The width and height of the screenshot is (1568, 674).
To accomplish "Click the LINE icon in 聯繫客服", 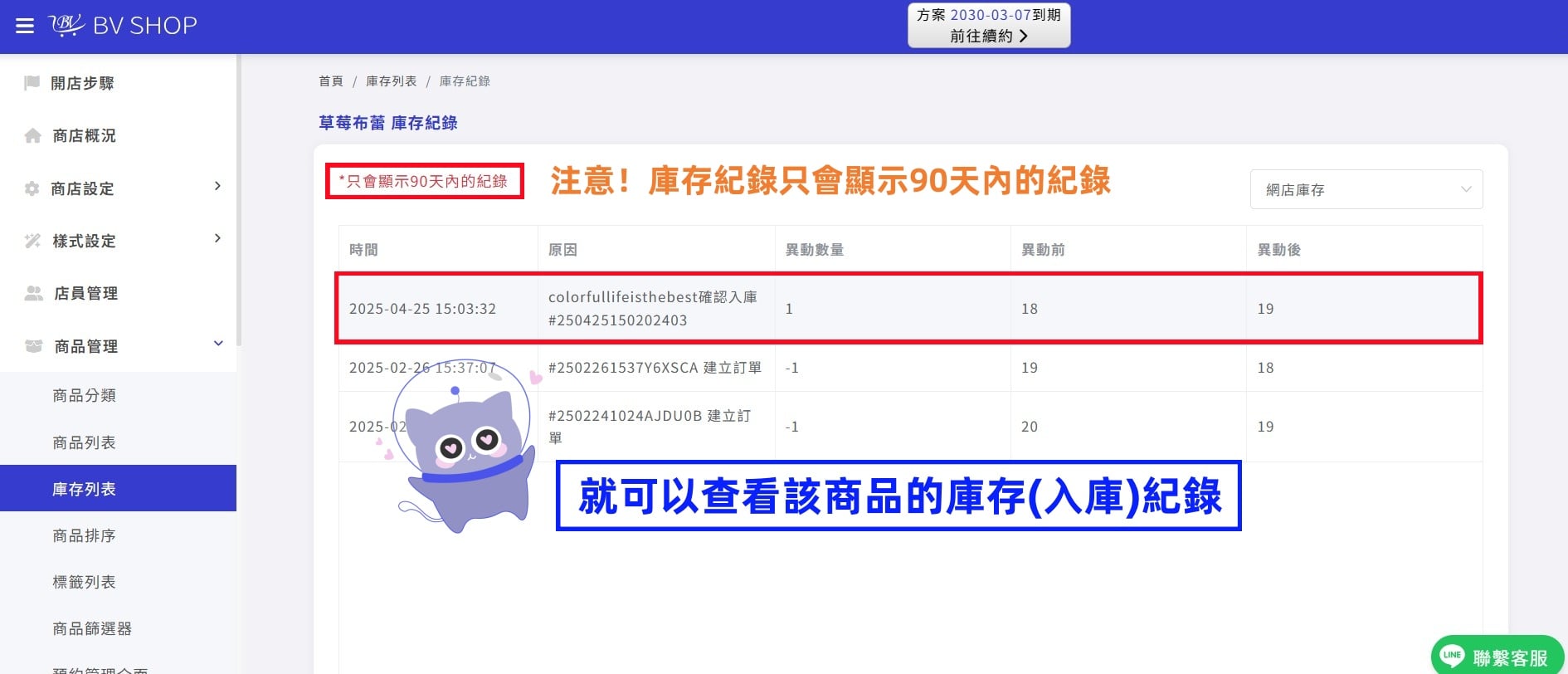I will (x=1452, y=656).
